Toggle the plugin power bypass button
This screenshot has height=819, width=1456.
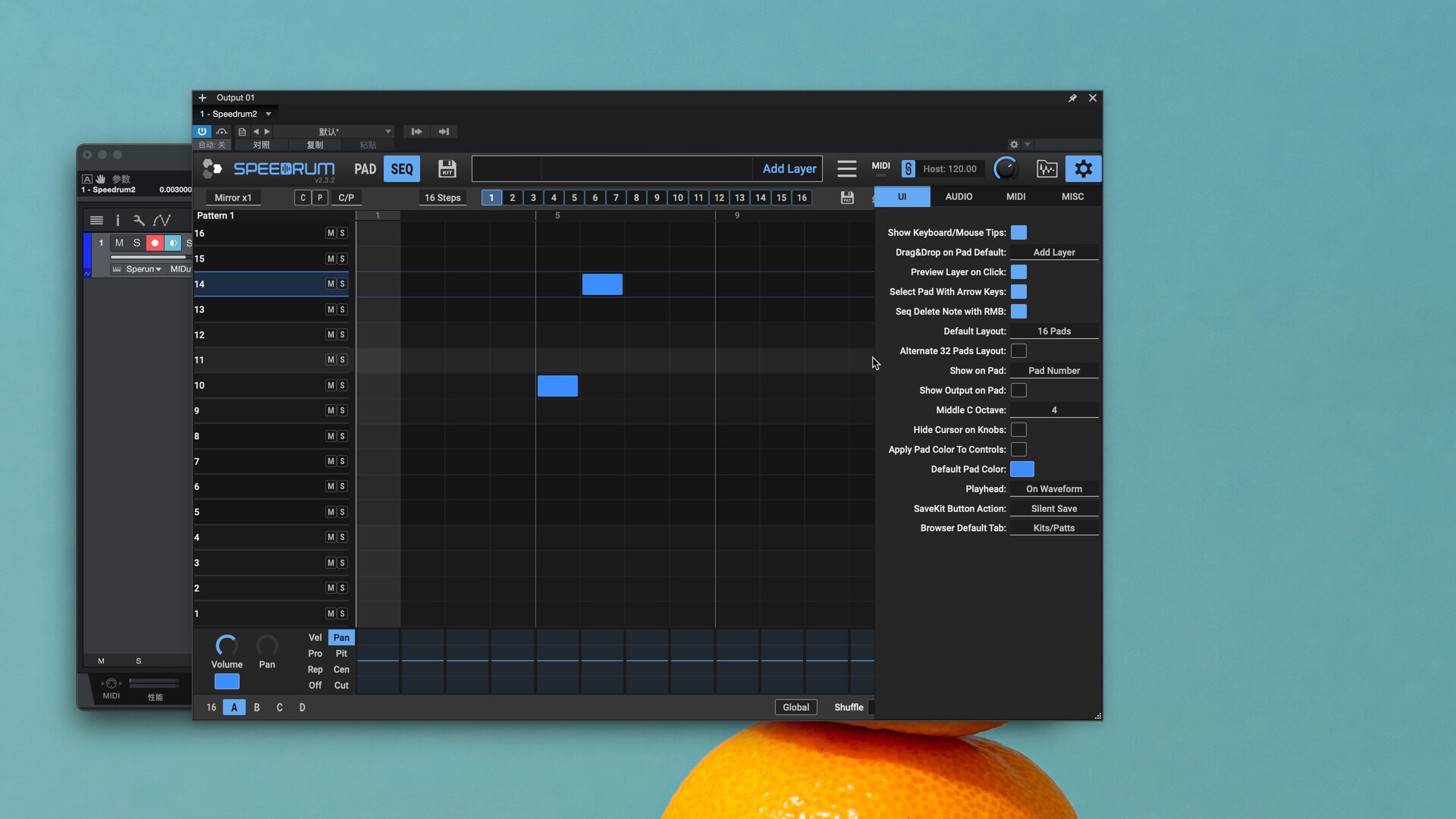[x=202, y=131]
